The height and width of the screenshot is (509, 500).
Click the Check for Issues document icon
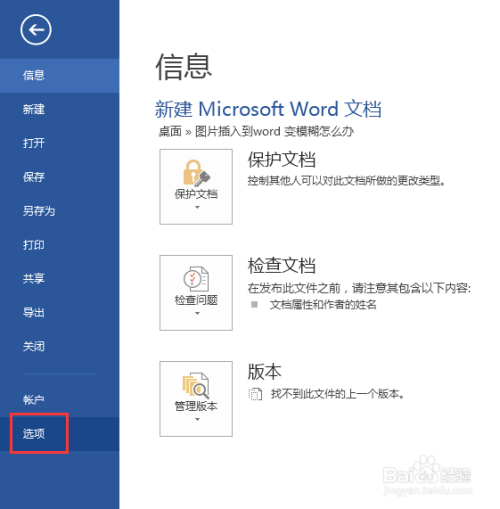[x=196, y=279]
